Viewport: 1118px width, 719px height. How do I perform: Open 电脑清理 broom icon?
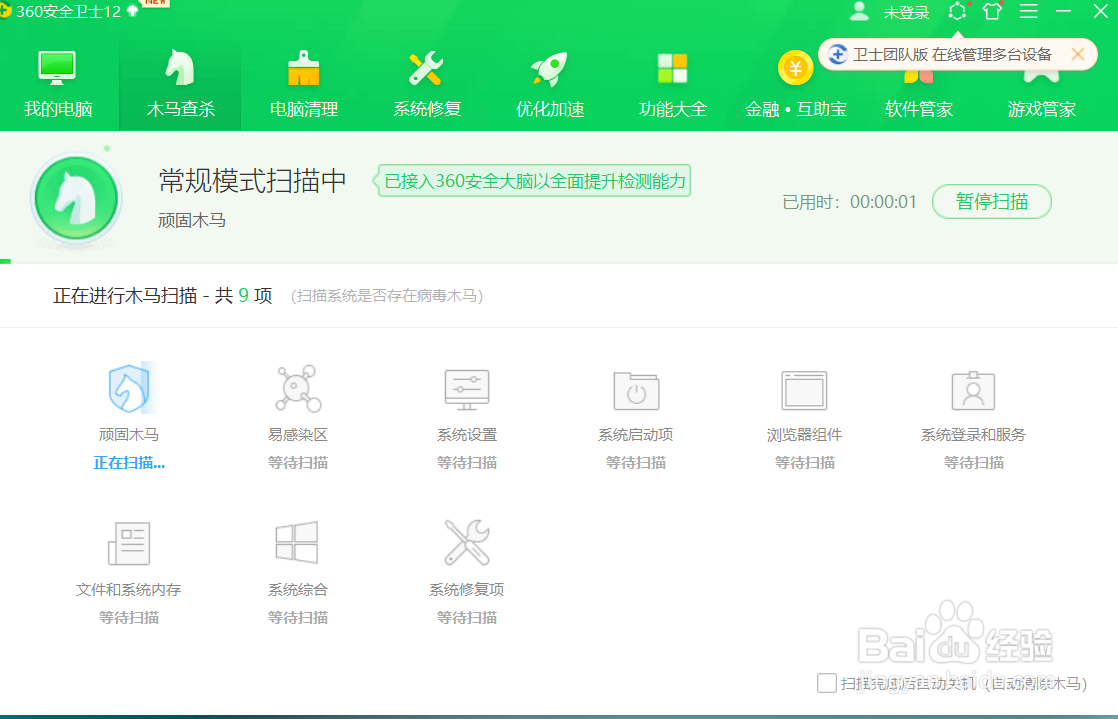point(304,68)
